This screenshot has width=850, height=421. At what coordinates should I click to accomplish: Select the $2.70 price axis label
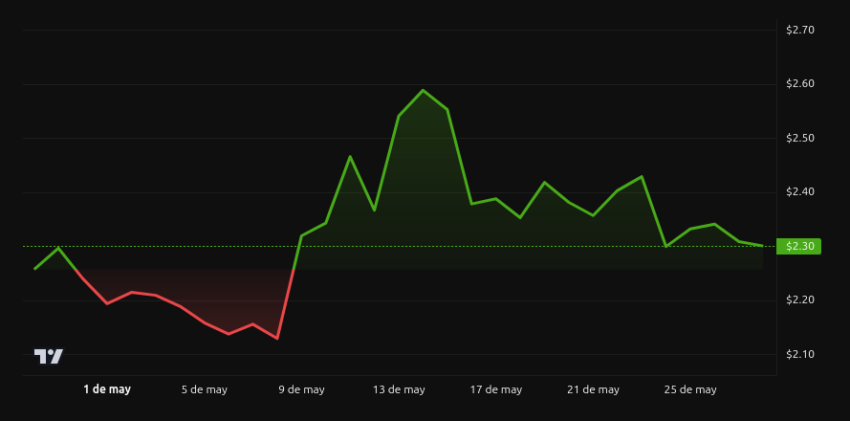click(x=800, y=30)
